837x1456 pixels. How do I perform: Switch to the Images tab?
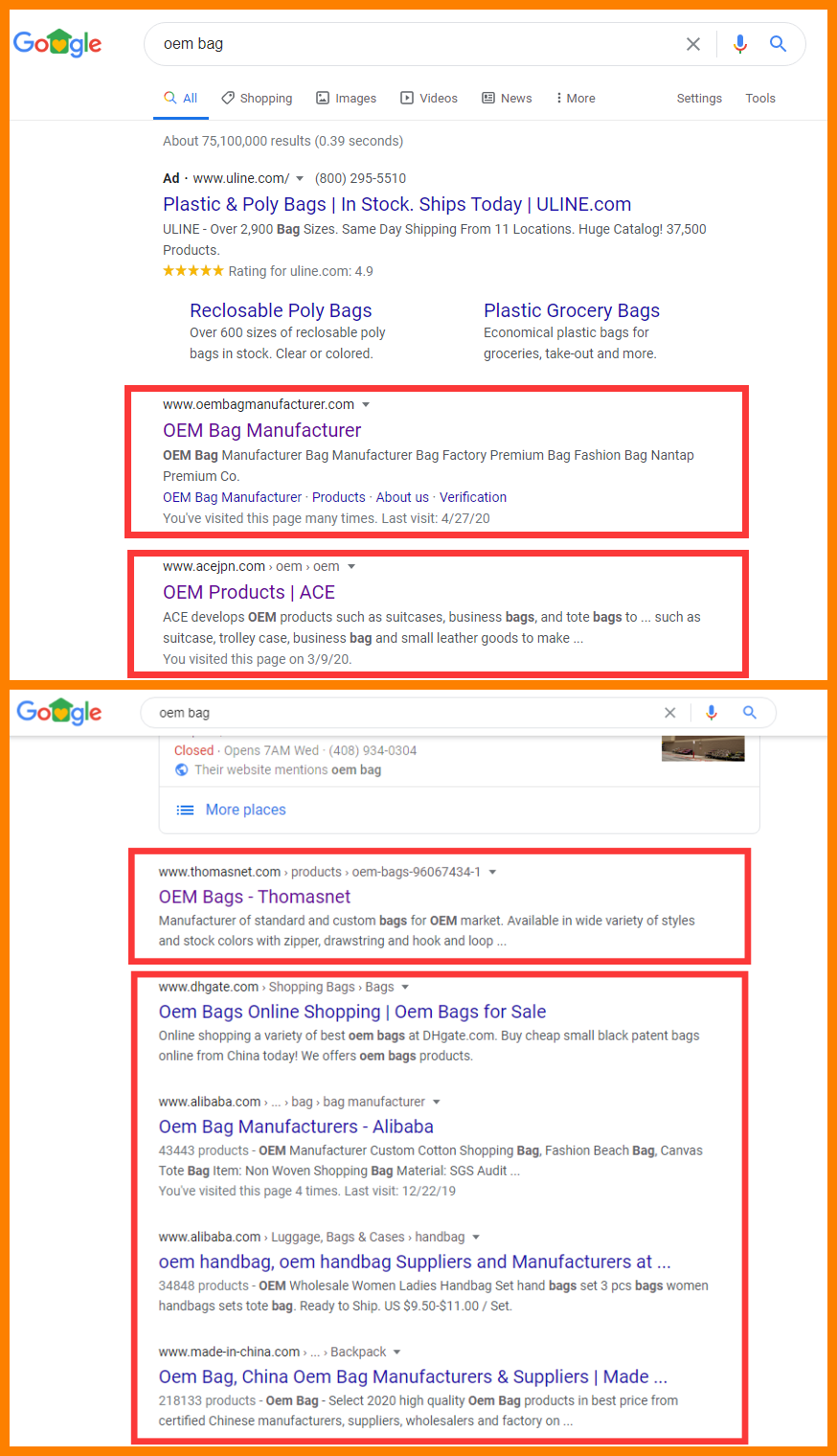pyautogui.click(x=346, y=99)
